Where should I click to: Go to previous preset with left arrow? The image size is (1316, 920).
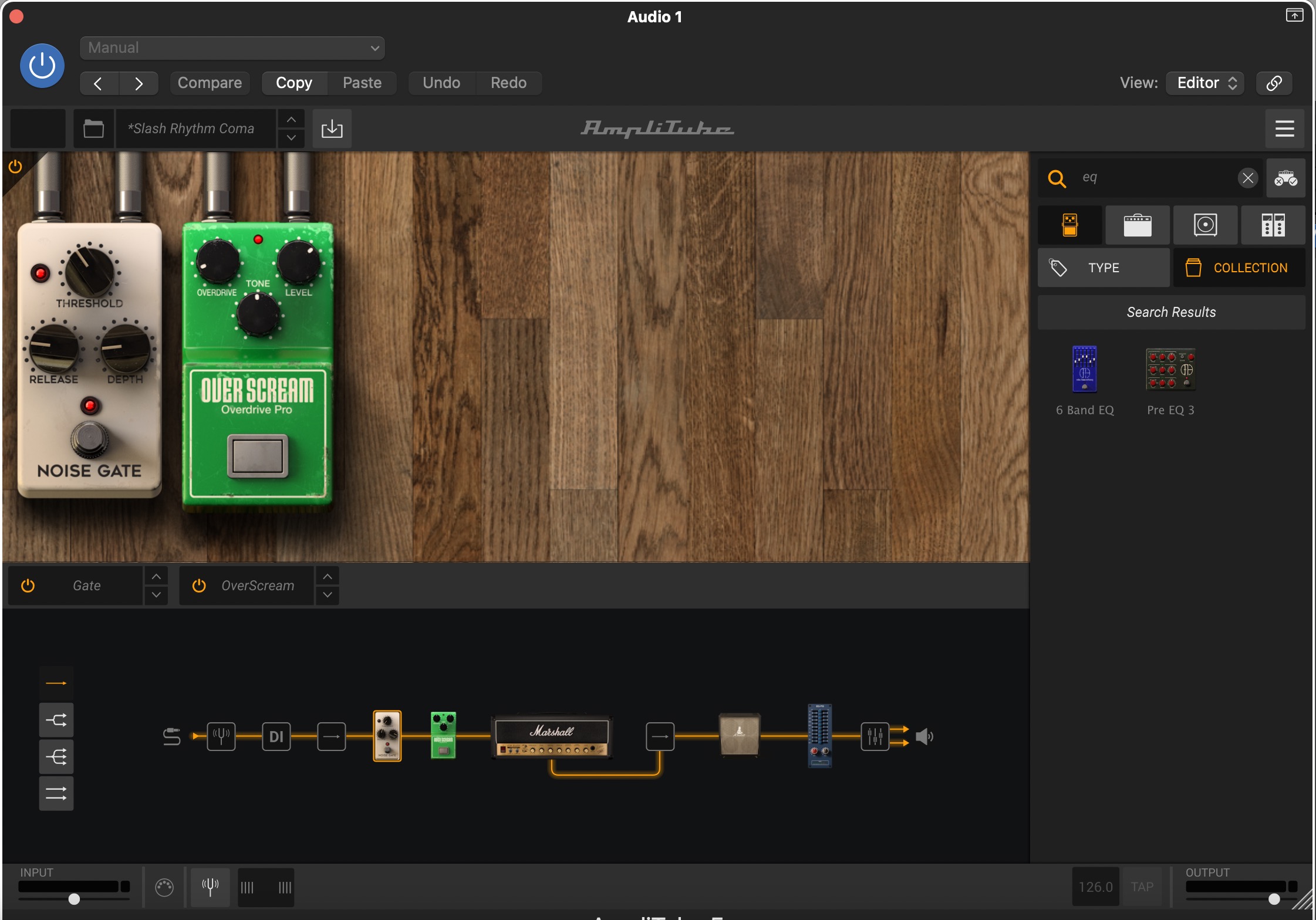click(x=99, y=83)
